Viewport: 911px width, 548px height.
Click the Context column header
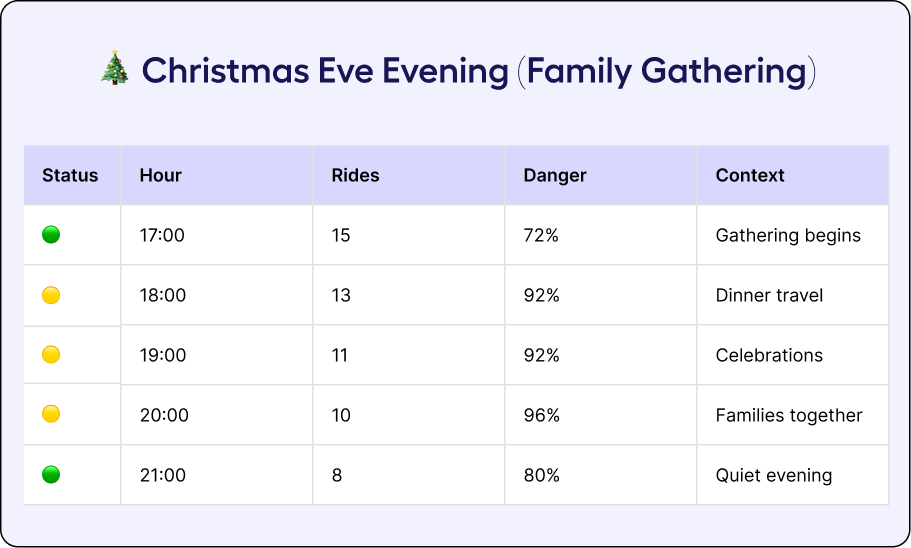point(750,175)
